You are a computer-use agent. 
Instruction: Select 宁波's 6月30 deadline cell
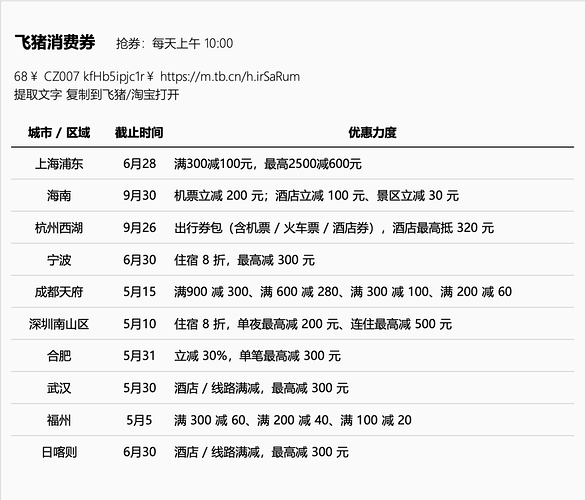pyautogui.click(x=140, y=260)
